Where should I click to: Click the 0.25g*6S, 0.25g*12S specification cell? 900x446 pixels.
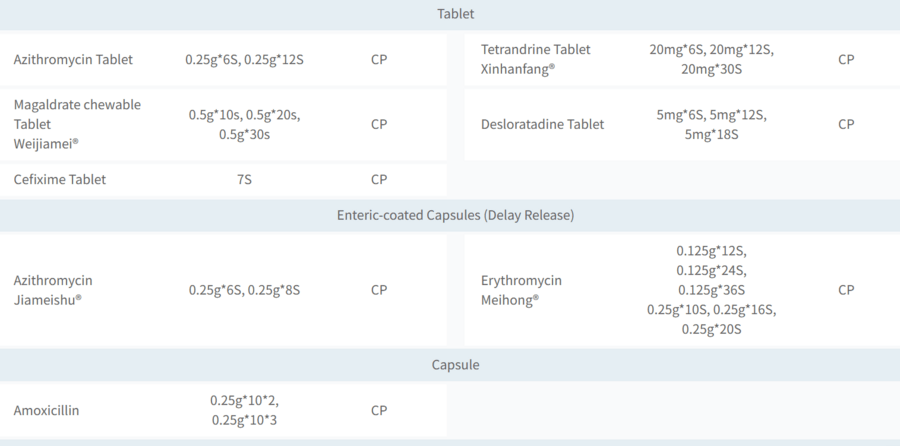[x=244, y=59]
